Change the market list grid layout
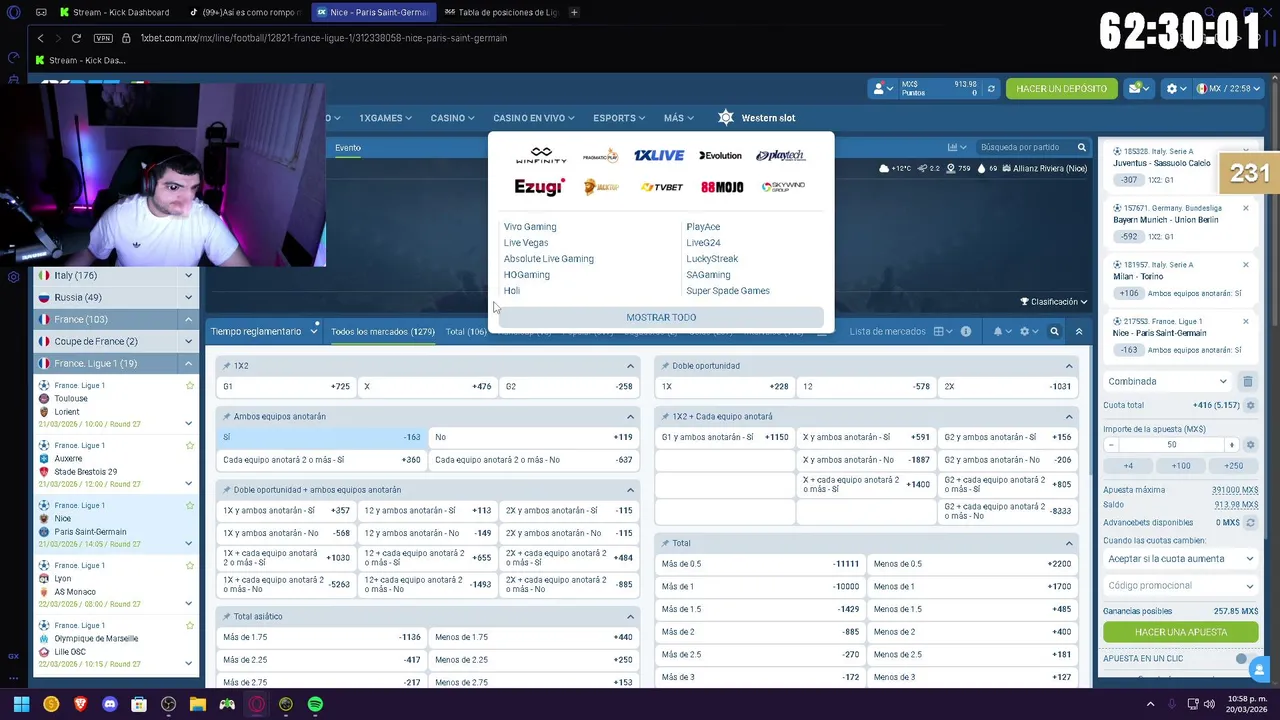The height and width of the screenshot is (720, 1280). pyautogui.click(x=941, y=331)
